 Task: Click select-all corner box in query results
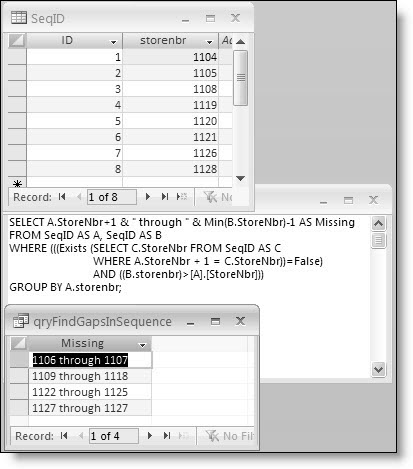pos(19,343)
